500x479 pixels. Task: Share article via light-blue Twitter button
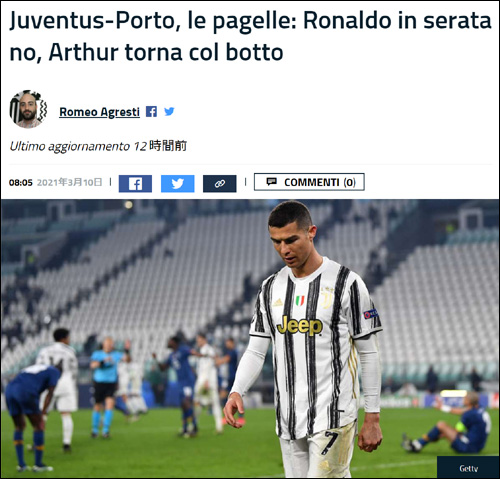(178, 184)
